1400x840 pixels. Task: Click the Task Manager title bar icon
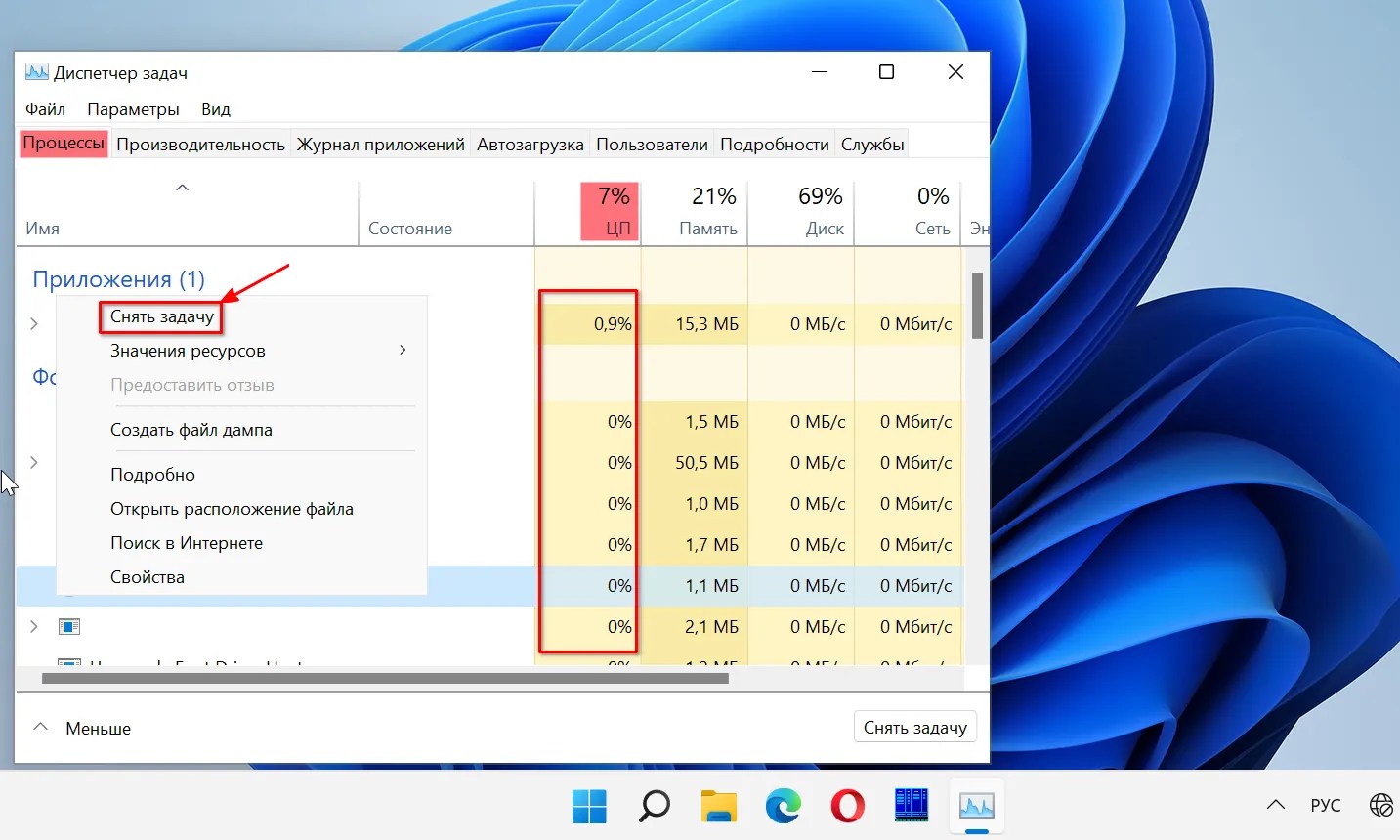tap(37, 72)
